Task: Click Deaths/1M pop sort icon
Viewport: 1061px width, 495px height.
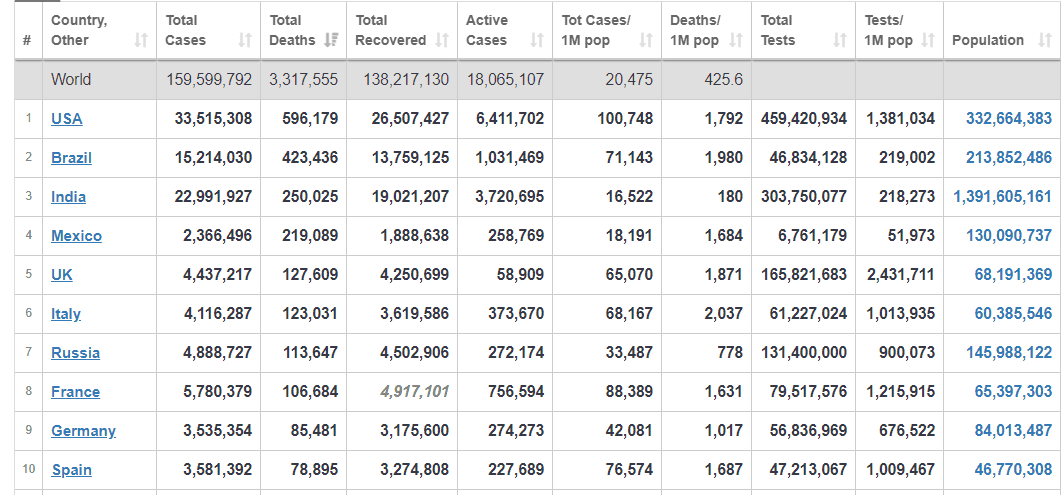Action: point(736,41)
